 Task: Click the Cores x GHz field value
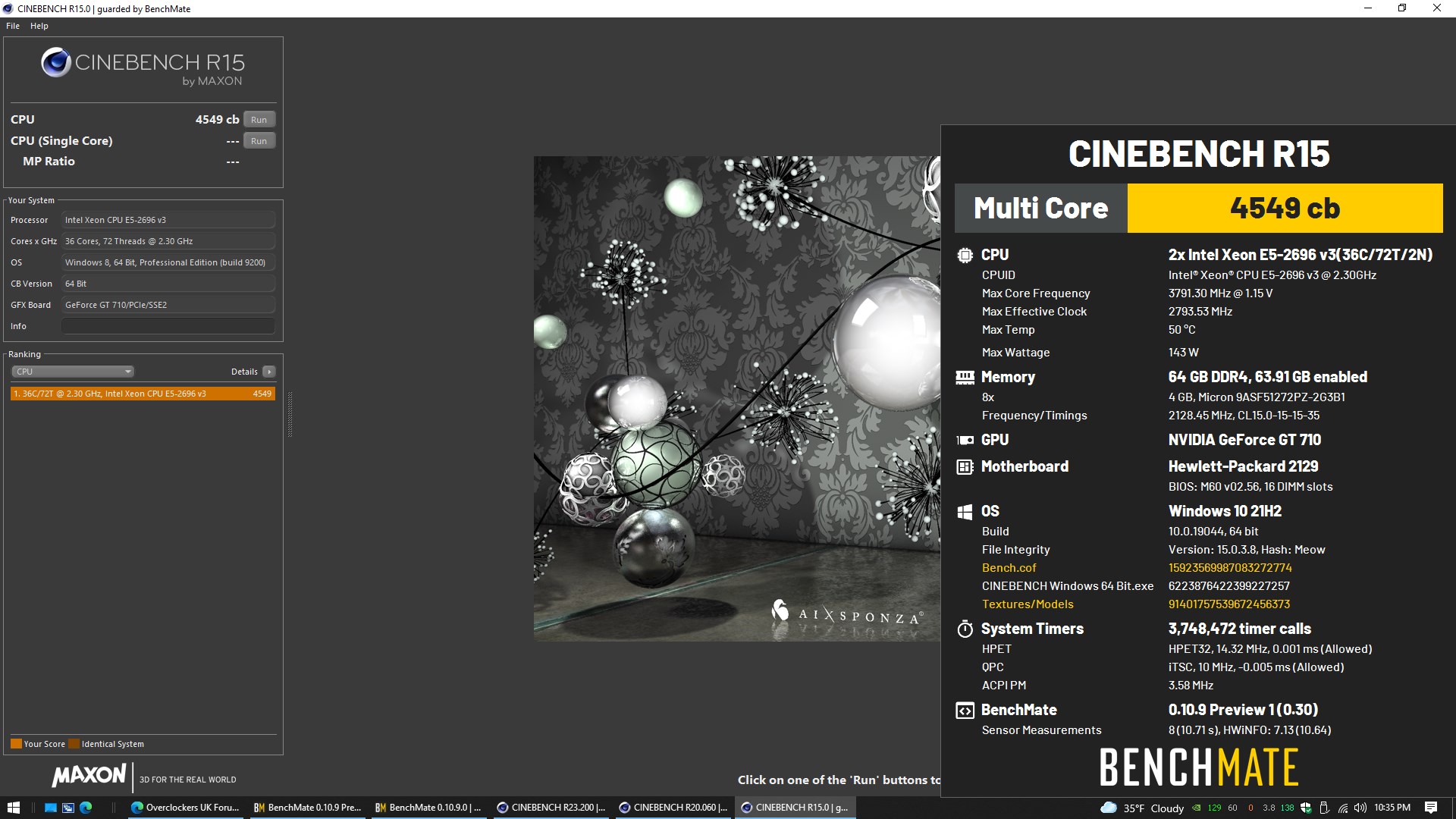168,241
